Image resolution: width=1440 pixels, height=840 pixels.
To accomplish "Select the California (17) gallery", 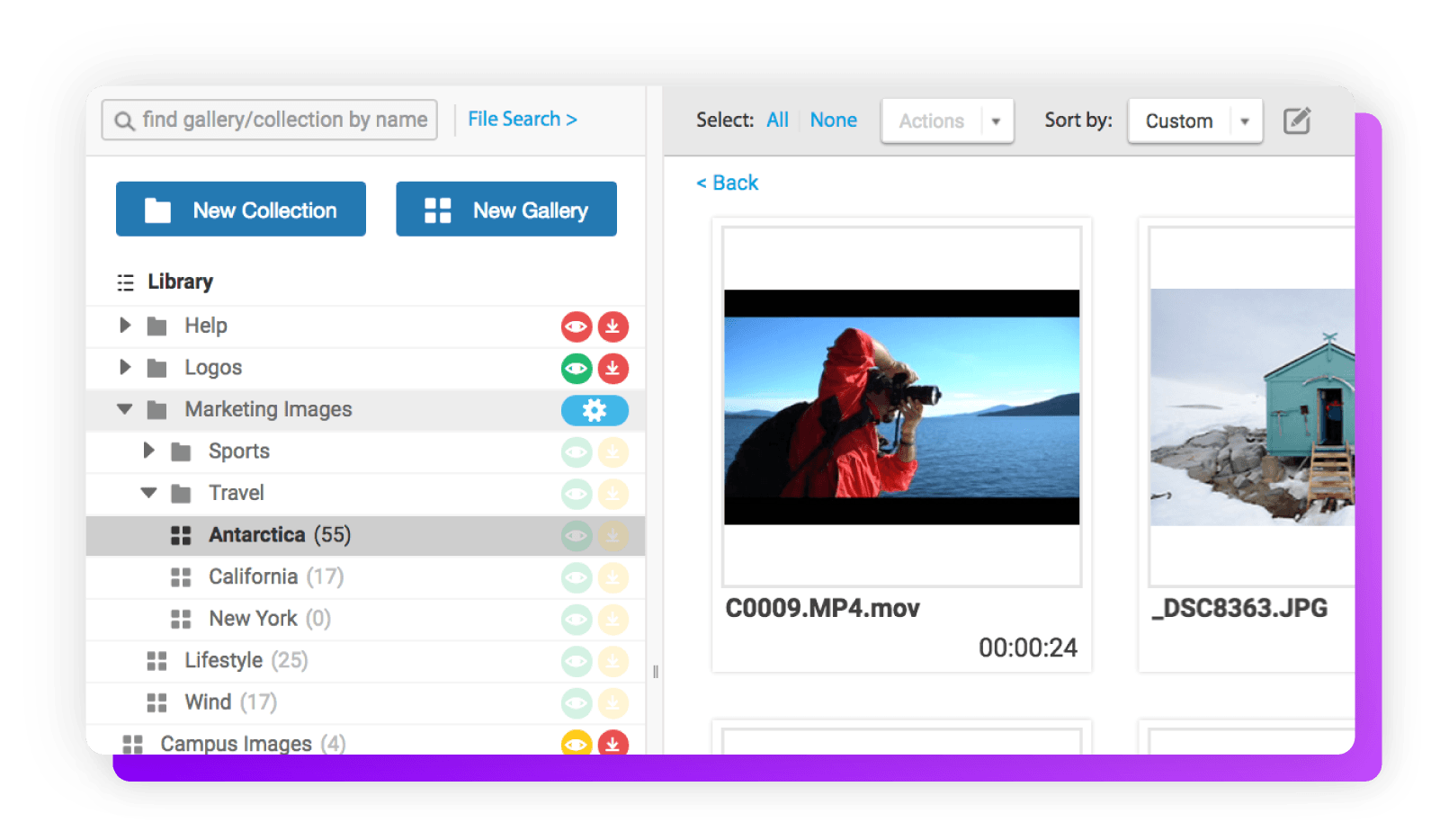I will [365, 577].
